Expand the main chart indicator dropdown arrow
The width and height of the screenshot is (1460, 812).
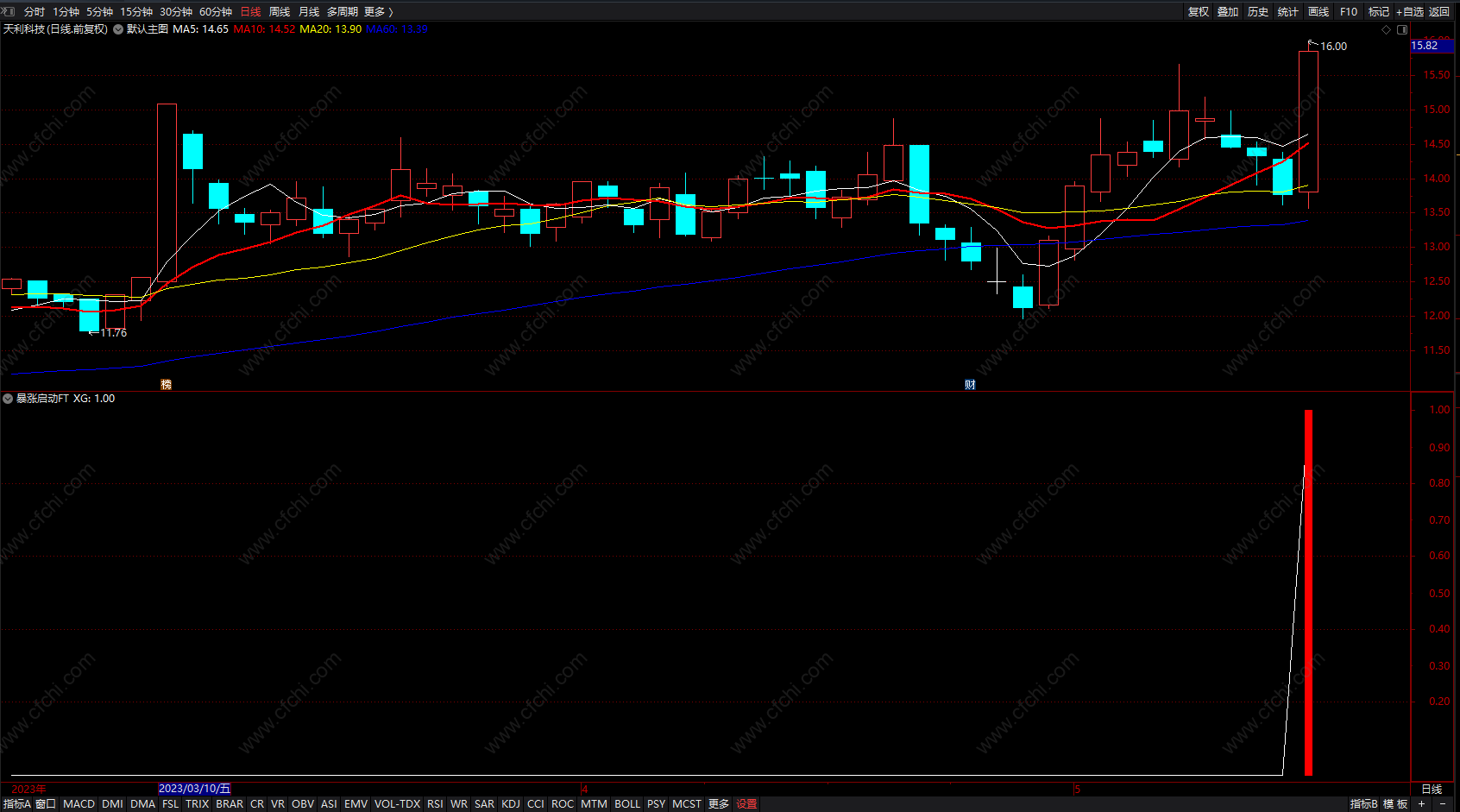(118, 29)
